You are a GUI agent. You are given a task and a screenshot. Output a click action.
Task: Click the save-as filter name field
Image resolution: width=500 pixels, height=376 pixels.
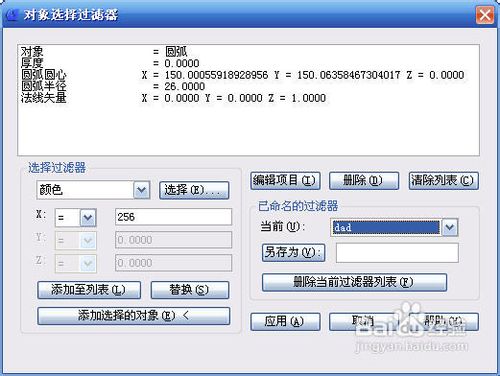(x=397, y=253)
